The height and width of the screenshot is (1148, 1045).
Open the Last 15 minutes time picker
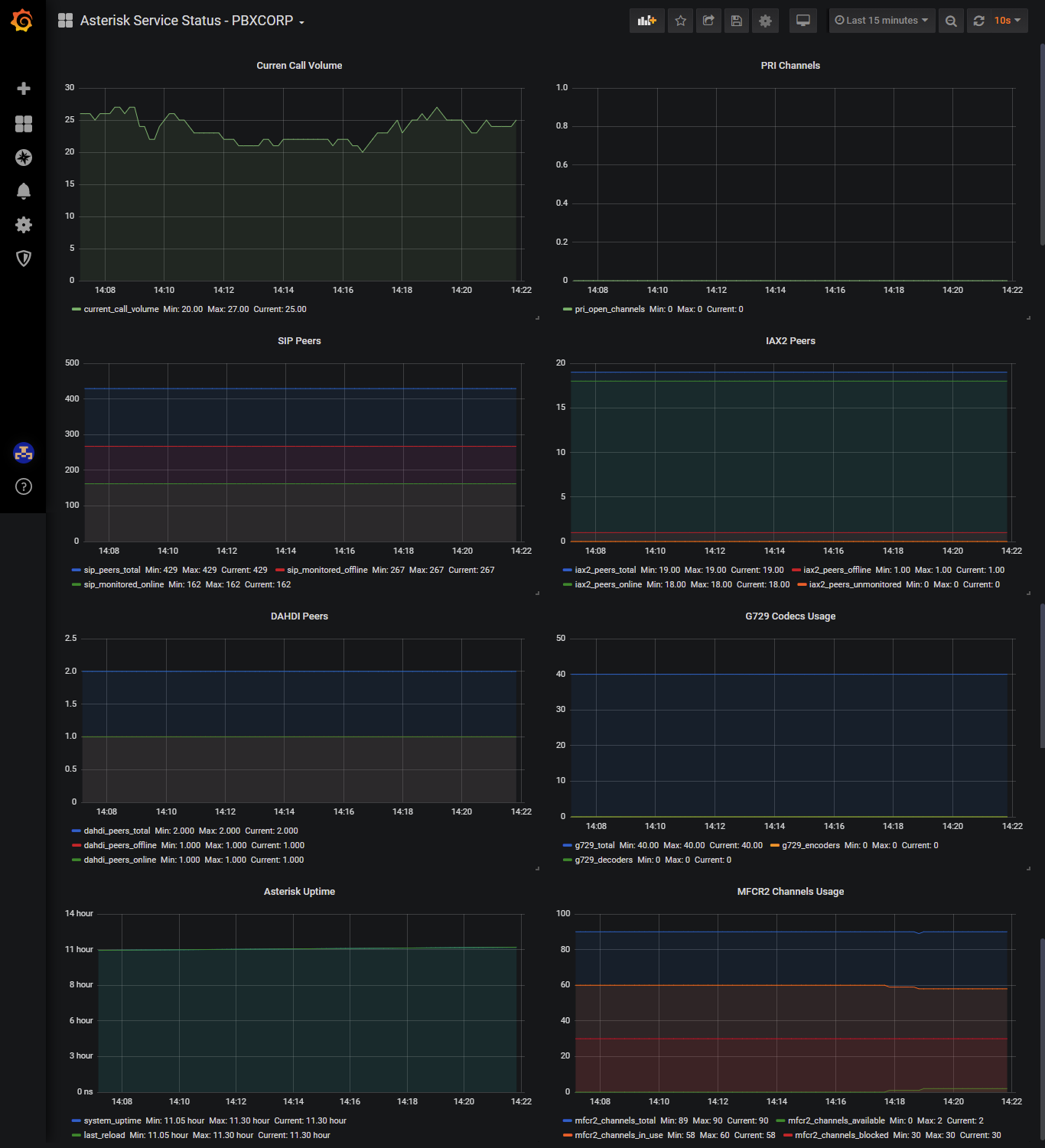point(881,21)
